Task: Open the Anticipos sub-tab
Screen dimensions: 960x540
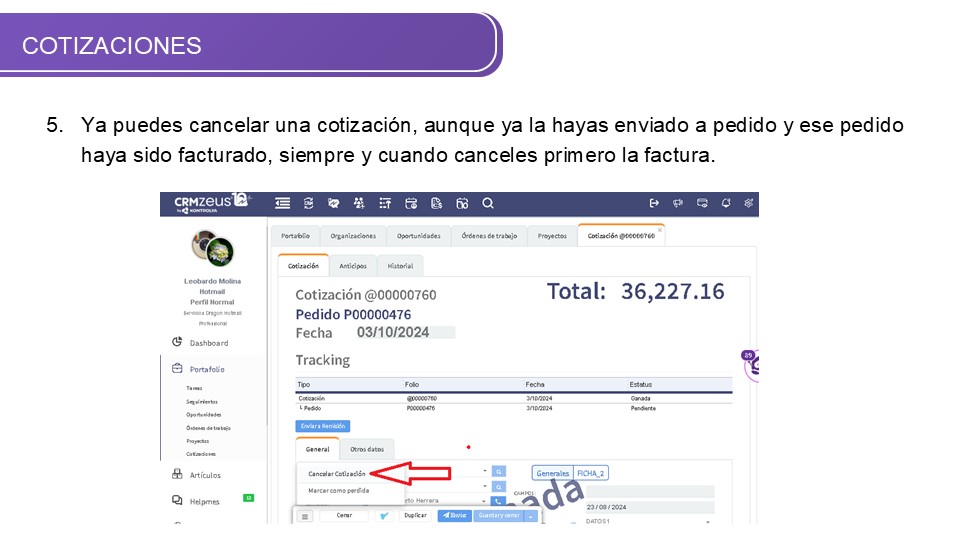Action: [x=353, y=266]
